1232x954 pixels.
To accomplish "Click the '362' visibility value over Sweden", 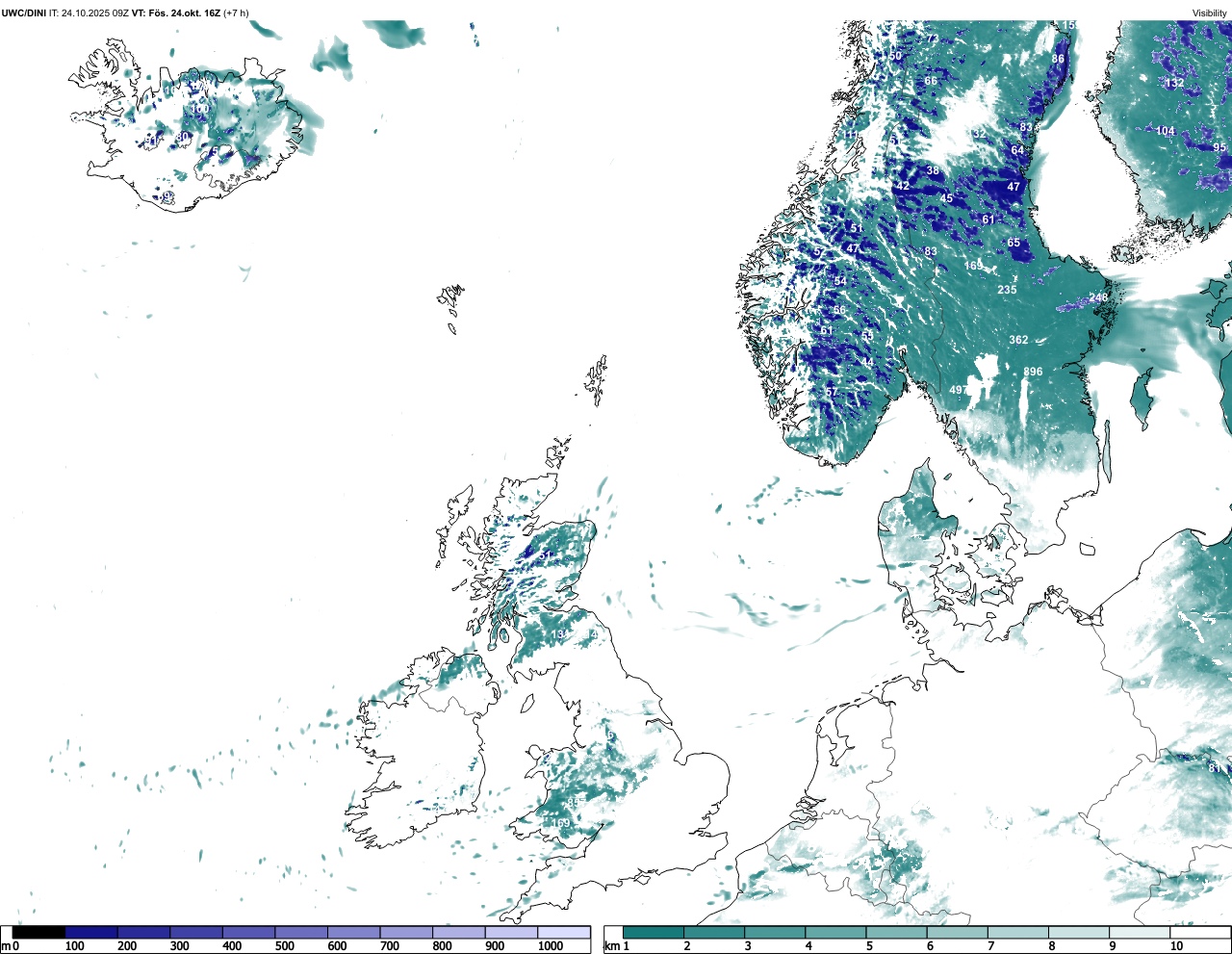I will click(x=1018, y=340).
